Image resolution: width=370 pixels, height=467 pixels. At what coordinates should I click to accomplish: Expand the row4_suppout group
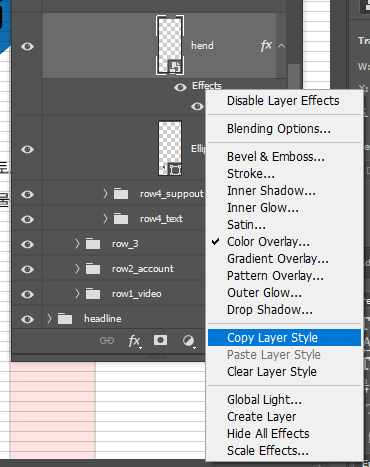pyautogui.click(x=105, y=193)
